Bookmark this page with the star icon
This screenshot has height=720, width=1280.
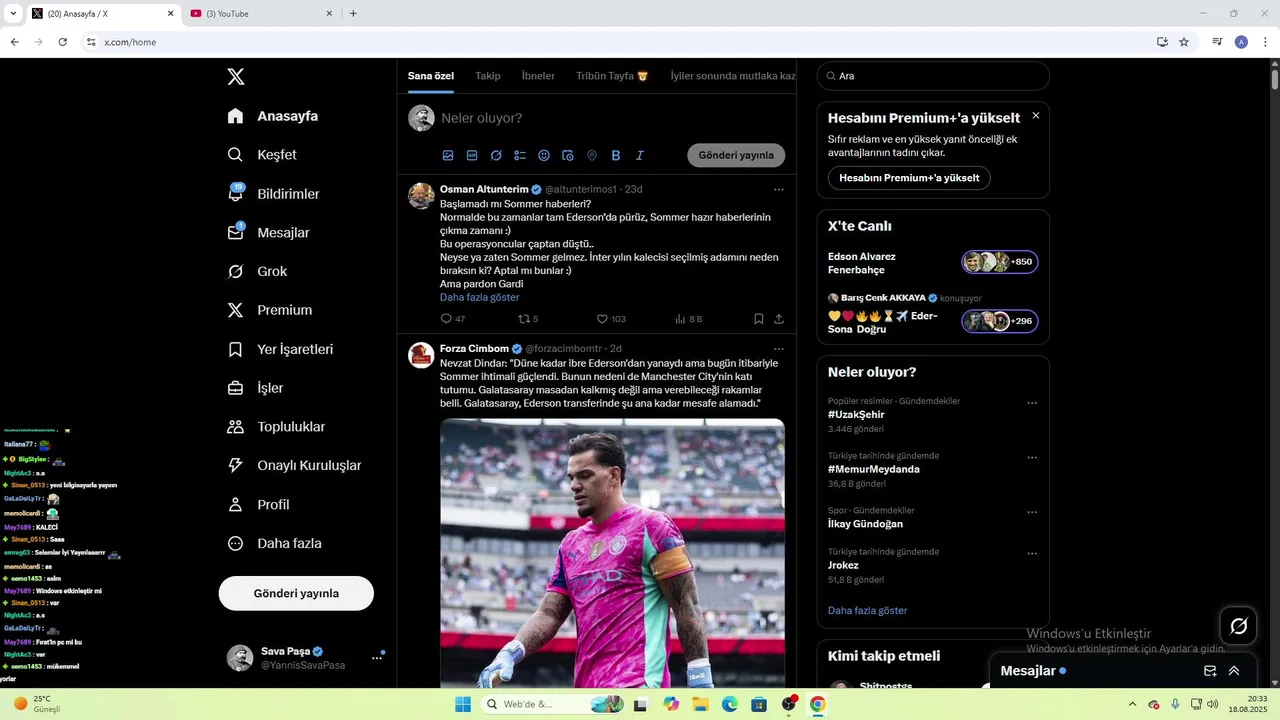click(1184, 42)
